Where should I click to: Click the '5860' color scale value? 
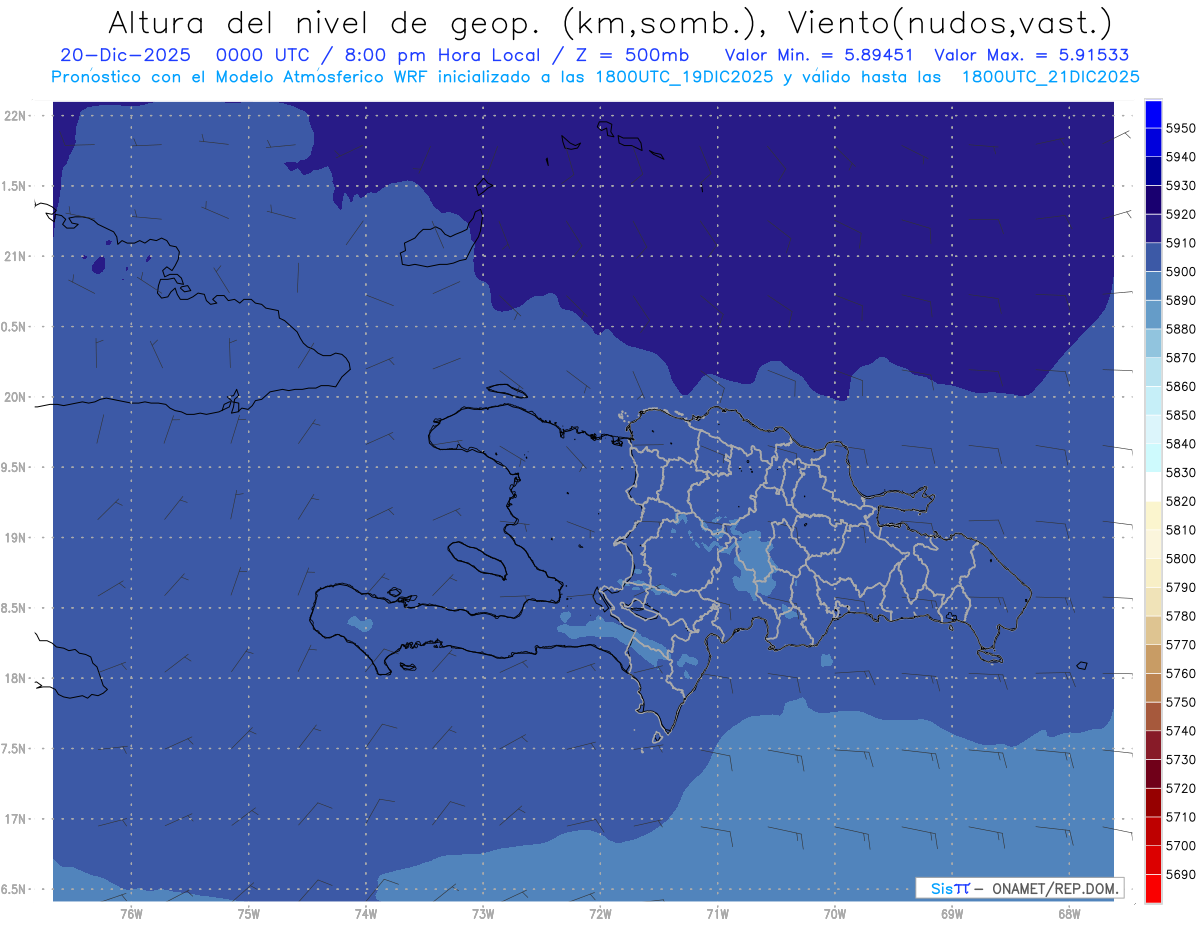[x=1181, y=386]
